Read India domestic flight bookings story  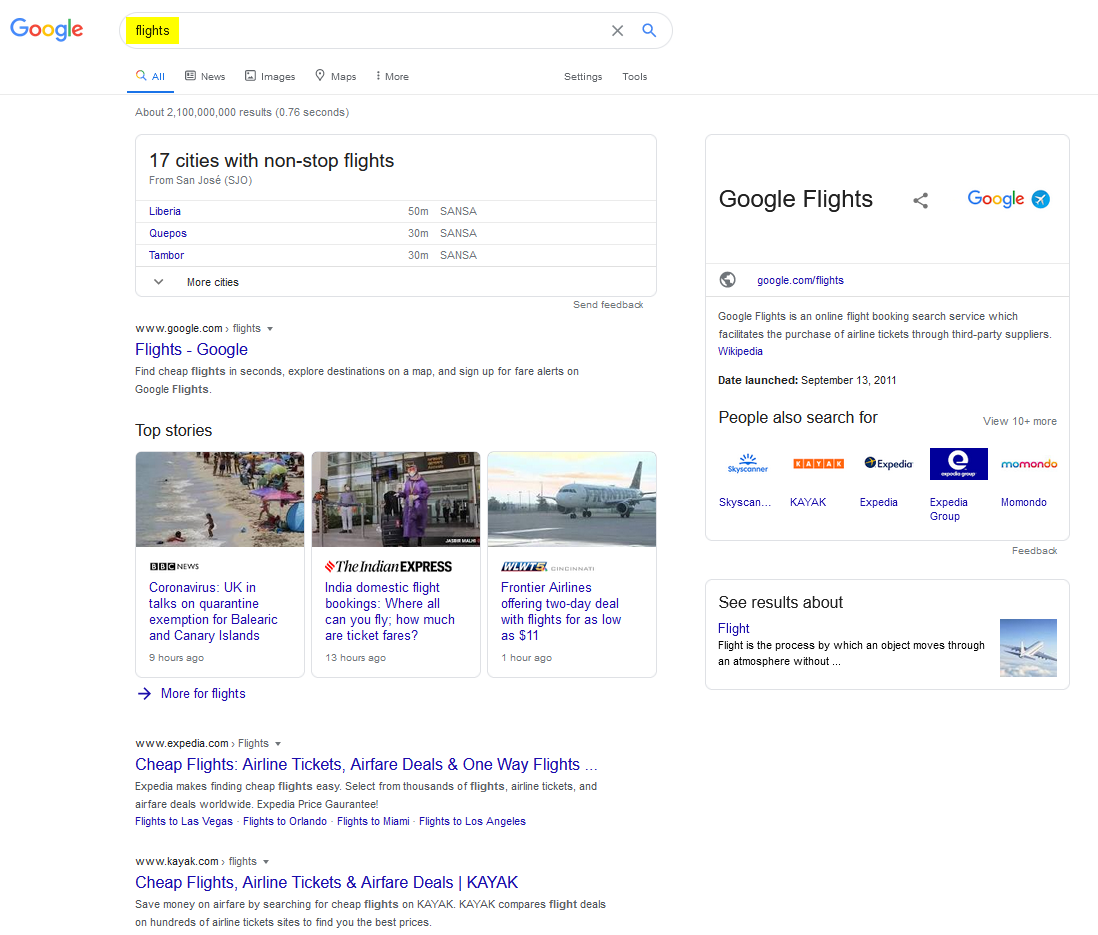[389, 611]
